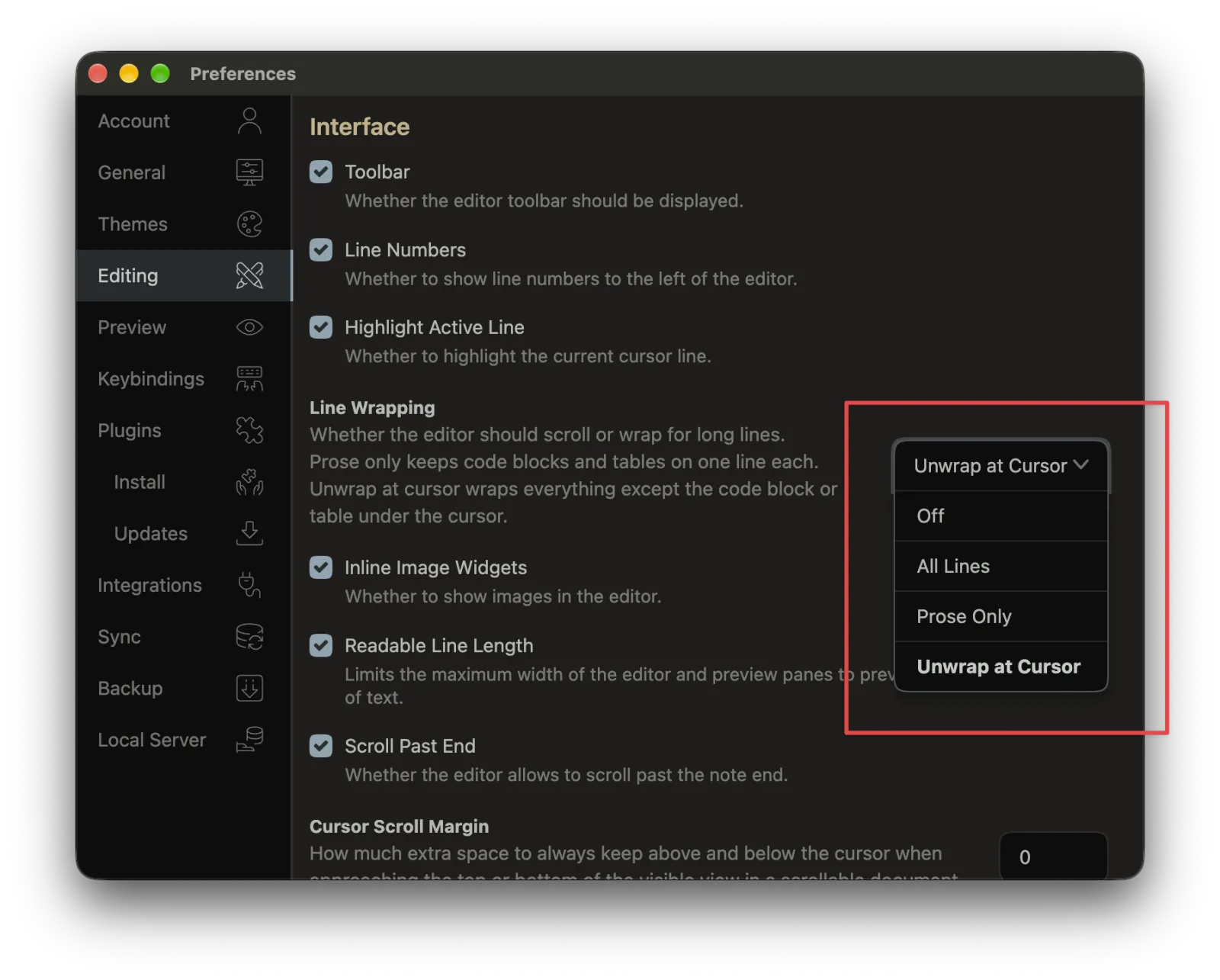Uncheck Line Numbers option
Viewport: 1220px width, 980px height.
click(x=321, y=249)
